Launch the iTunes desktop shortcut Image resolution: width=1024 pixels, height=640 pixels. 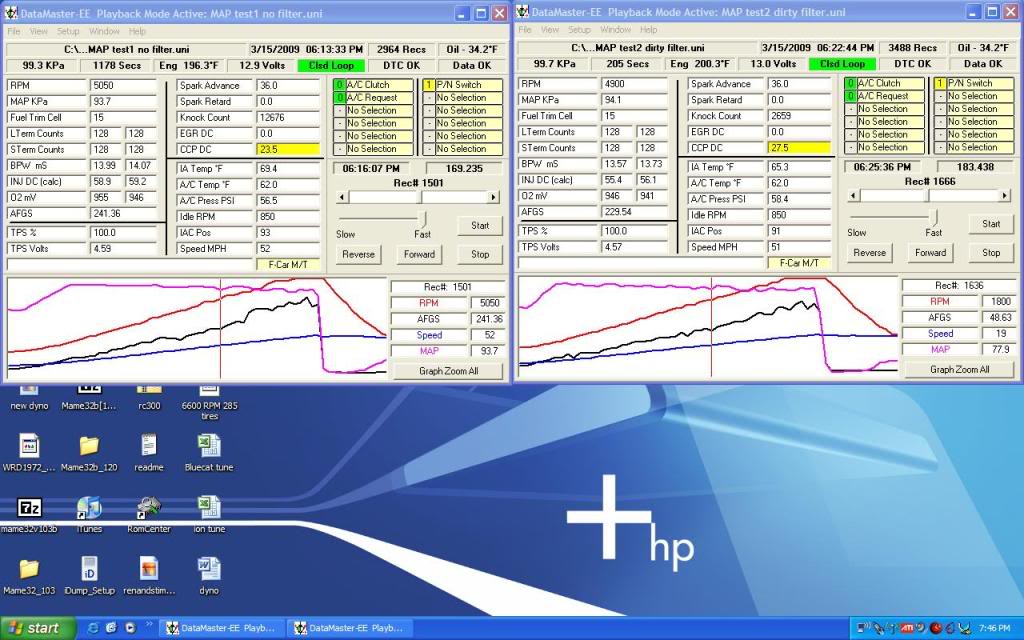pos(89,507)
